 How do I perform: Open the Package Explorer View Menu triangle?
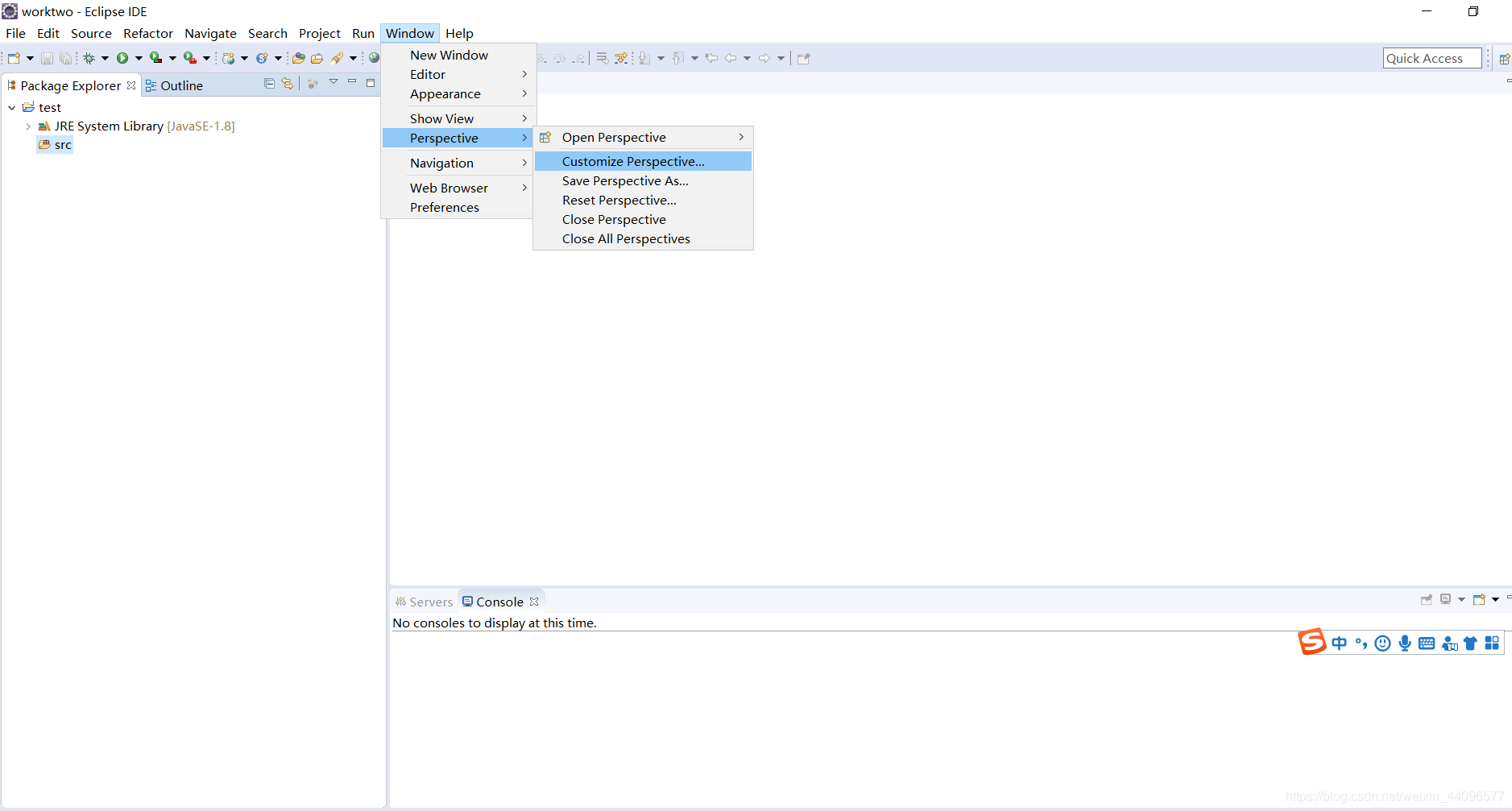(333, 82)
